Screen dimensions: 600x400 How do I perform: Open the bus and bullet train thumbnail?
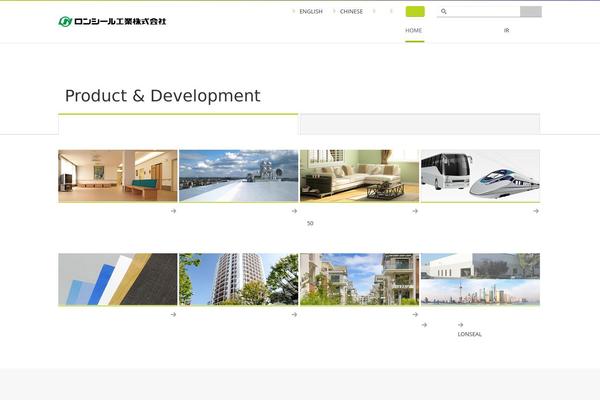tap(480, 176)
